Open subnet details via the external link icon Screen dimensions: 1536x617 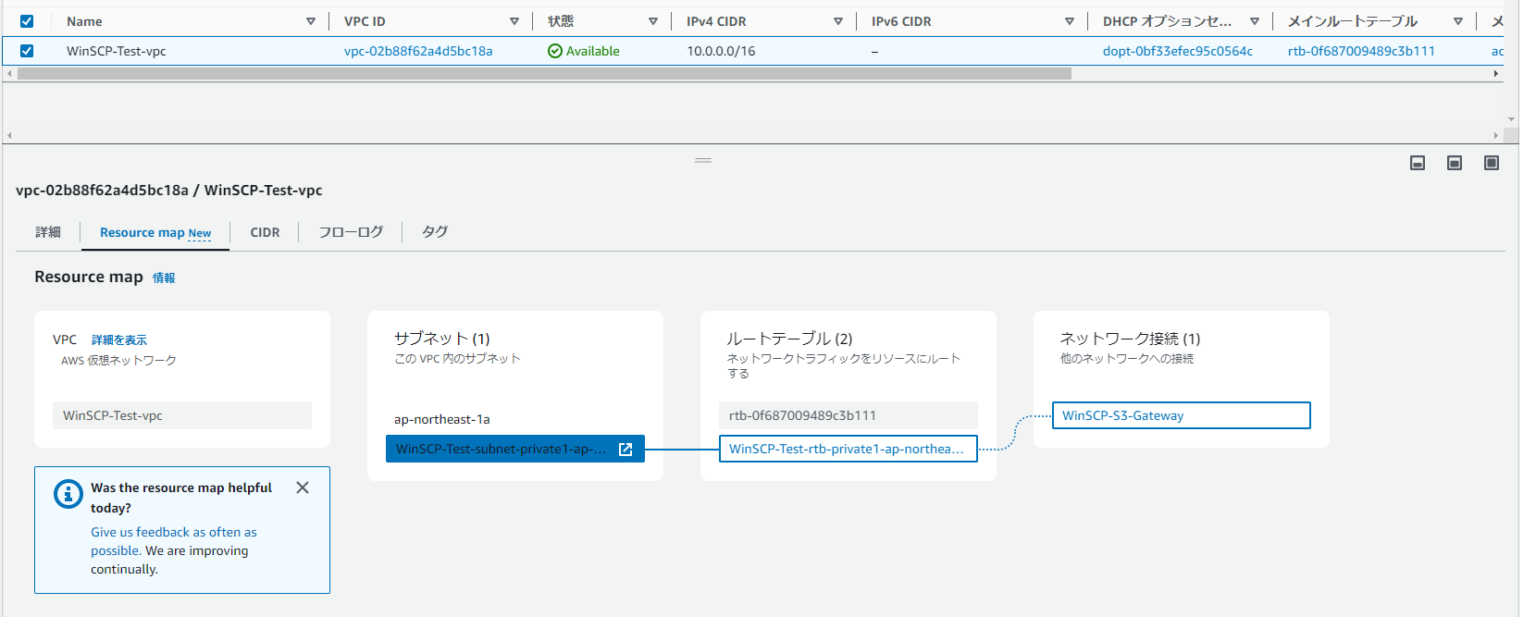tap(625, 448)
